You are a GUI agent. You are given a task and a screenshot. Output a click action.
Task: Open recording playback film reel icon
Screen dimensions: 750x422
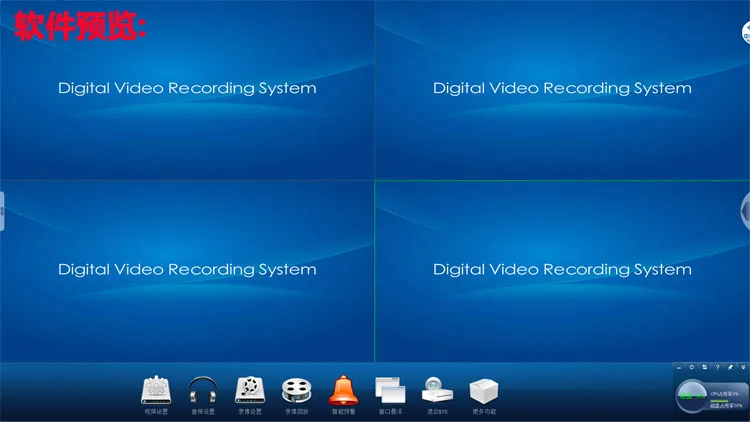pyautogui.click(x=297, y=391)
